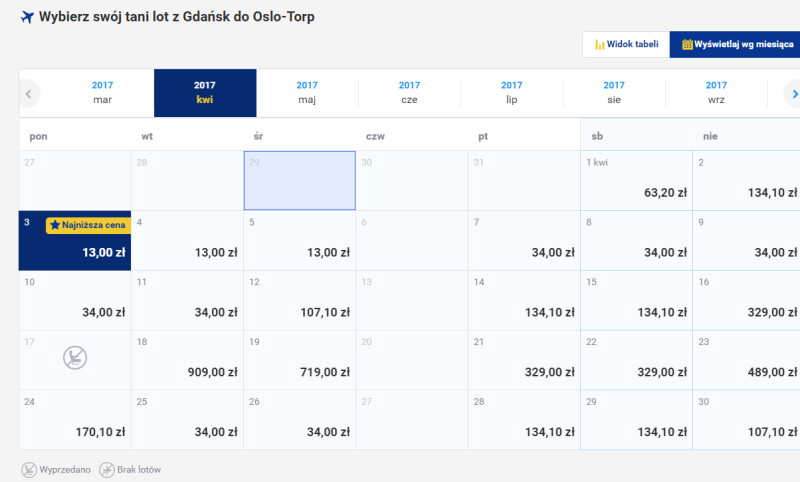
Task: Select April 14 fare 134,10 zł
Action: pyautogui.click(x=524, y=300)
